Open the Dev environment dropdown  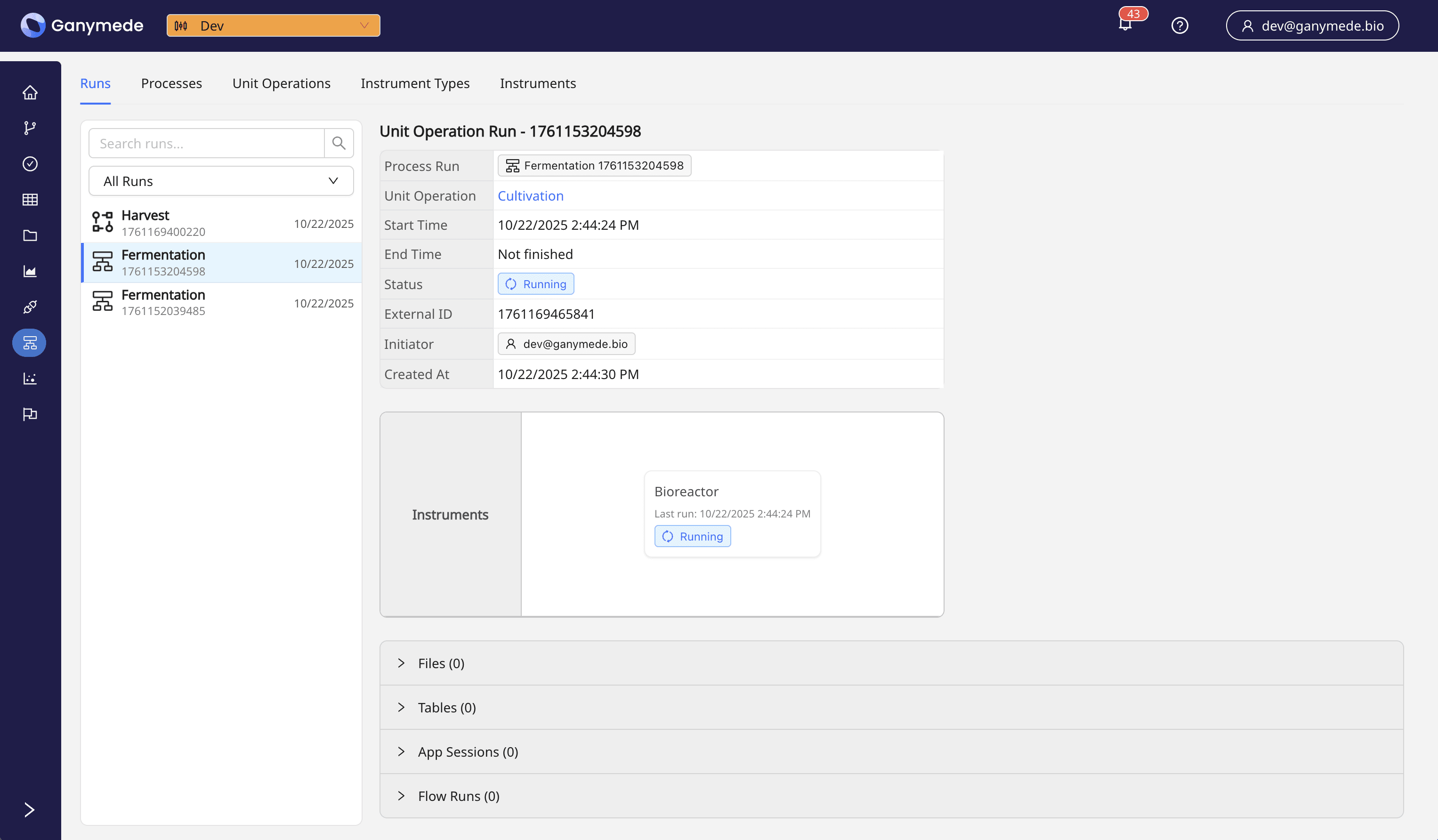click(274, 26)
